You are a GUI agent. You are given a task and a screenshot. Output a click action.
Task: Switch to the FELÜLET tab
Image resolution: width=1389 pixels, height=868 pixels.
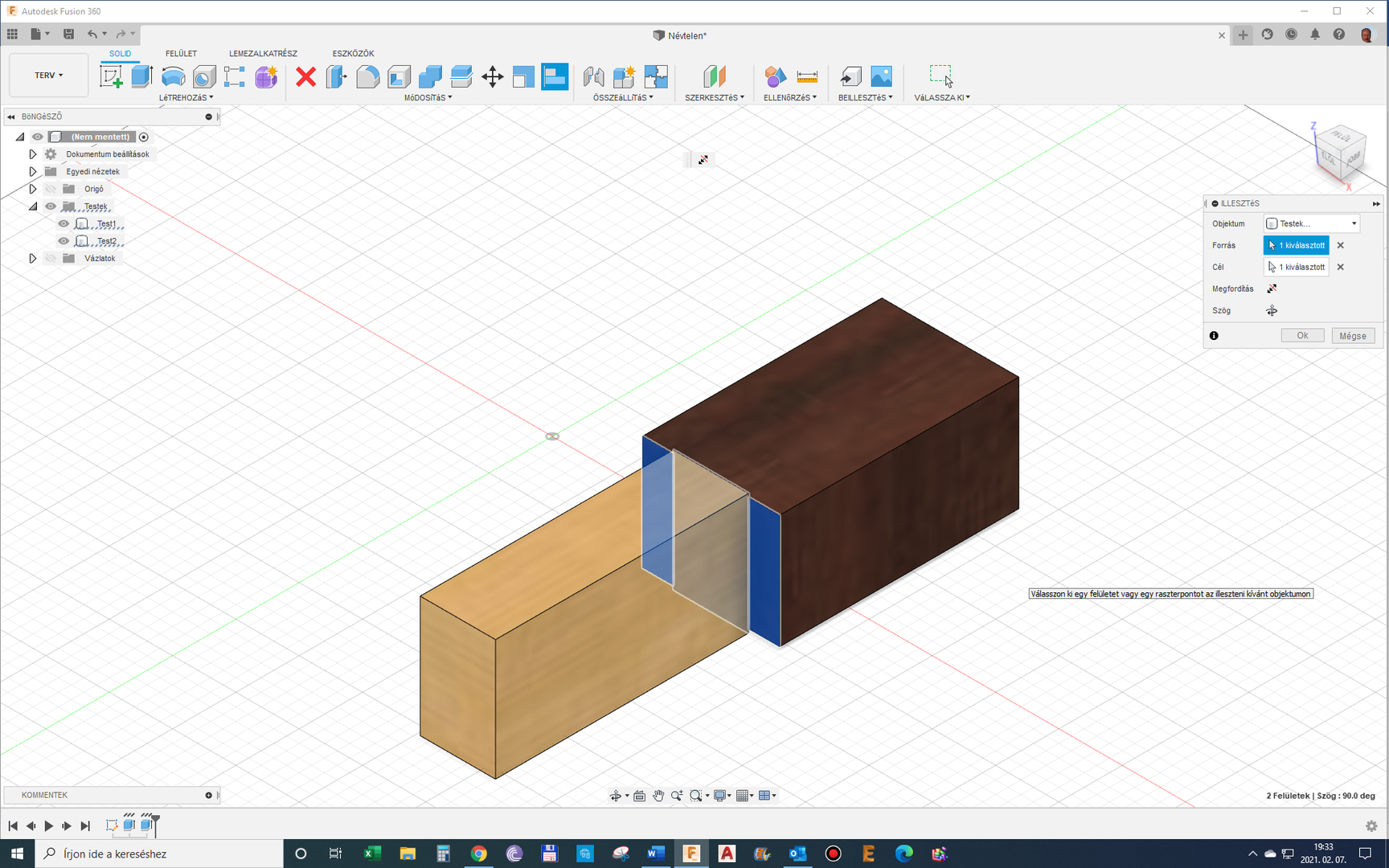[181, 54]
